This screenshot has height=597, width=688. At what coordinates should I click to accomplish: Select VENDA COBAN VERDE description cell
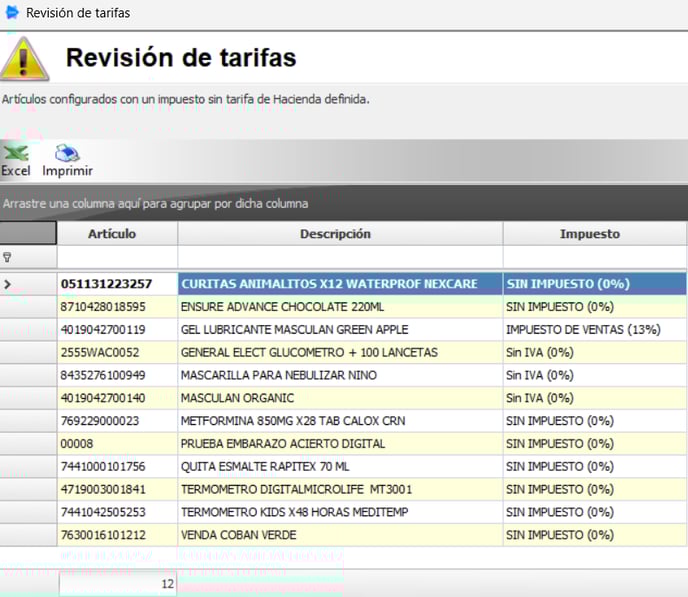(x=340, y=535)
